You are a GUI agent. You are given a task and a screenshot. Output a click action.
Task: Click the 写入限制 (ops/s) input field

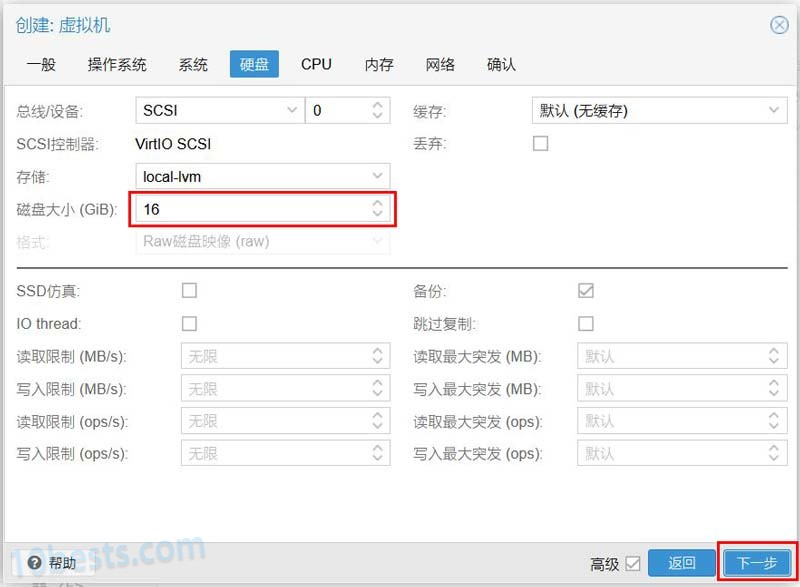(285, 453)
